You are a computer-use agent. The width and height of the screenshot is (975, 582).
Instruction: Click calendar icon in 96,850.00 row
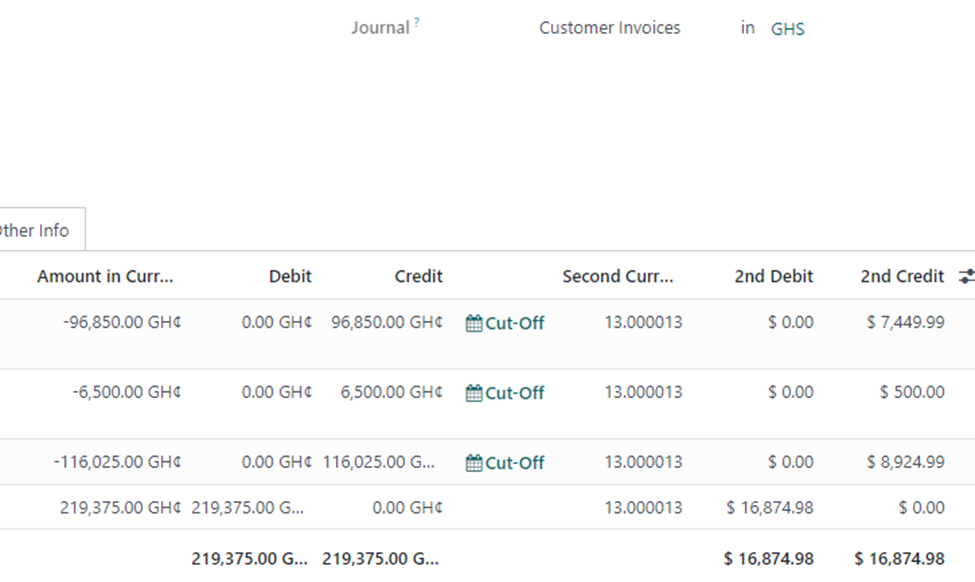[x=474, y=323]
